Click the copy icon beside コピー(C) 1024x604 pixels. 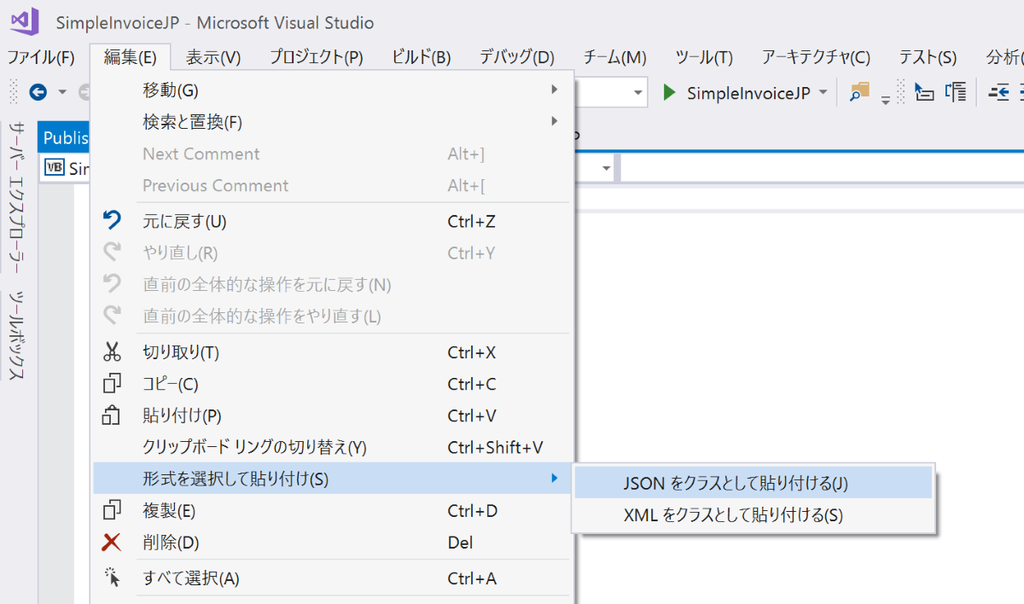(x=112, y=383)
